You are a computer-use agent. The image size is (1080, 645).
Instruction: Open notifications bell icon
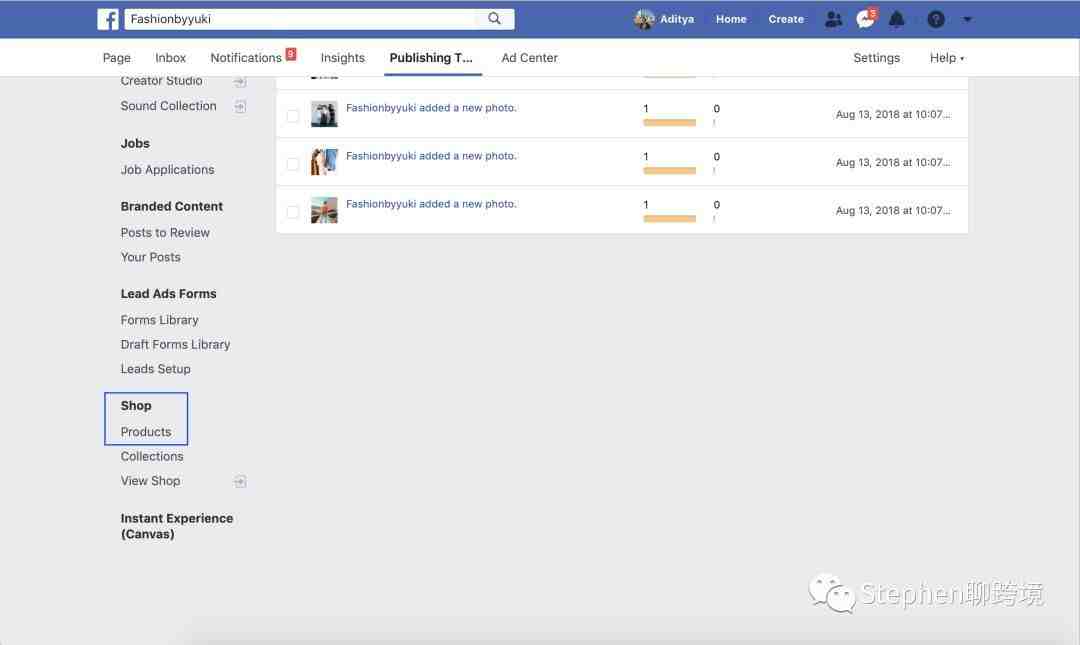tap(896, 19)
